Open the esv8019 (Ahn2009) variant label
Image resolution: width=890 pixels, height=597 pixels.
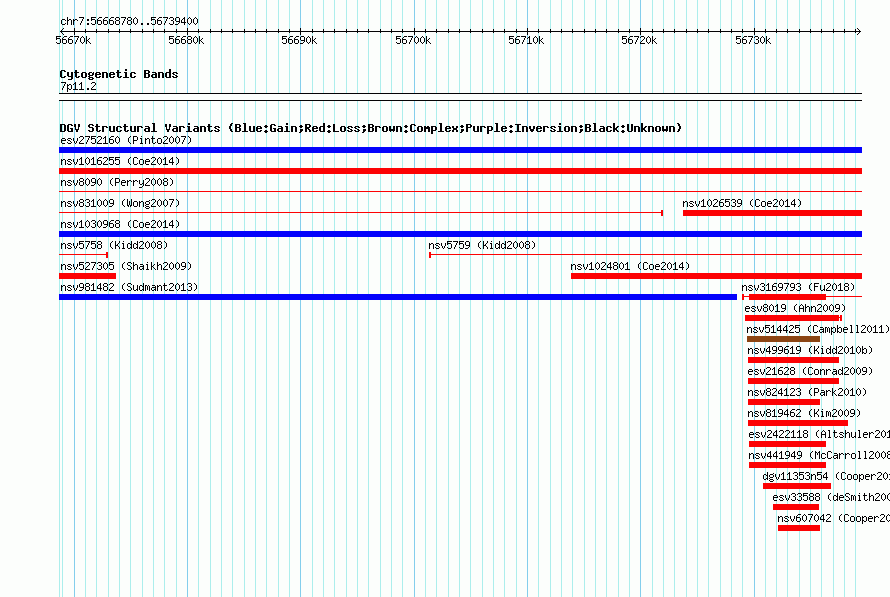coord(795,308)
